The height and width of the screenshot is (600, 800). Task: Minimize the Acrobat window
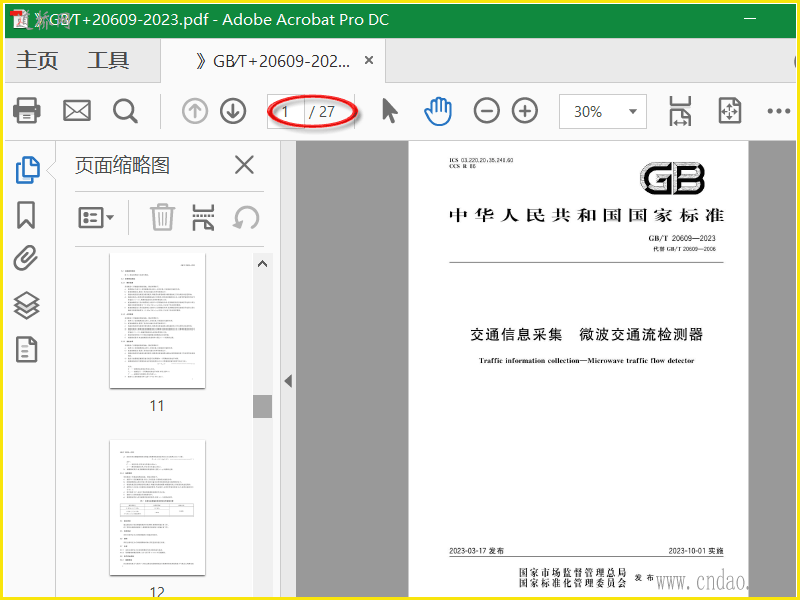pyautogui.click(x=750, y=19)
